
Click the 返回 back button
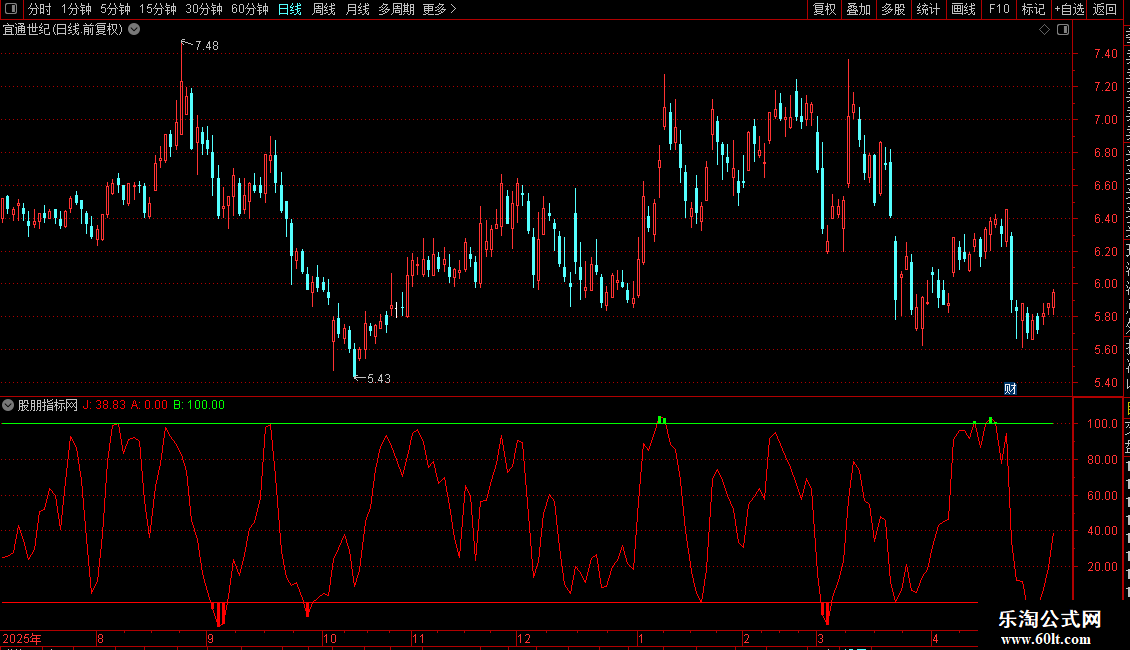(1105, 9)
